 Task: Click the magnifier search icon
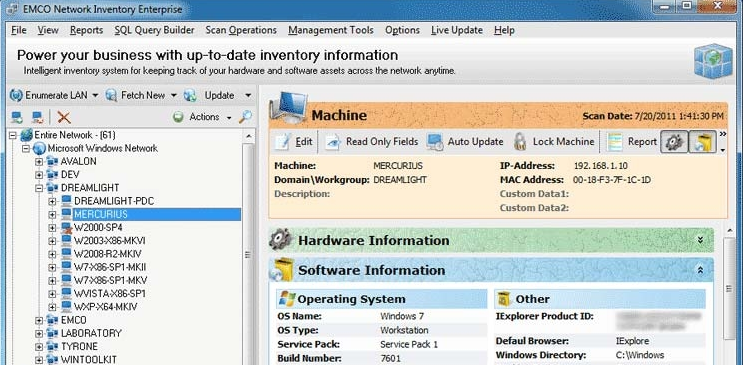point(245,117)
